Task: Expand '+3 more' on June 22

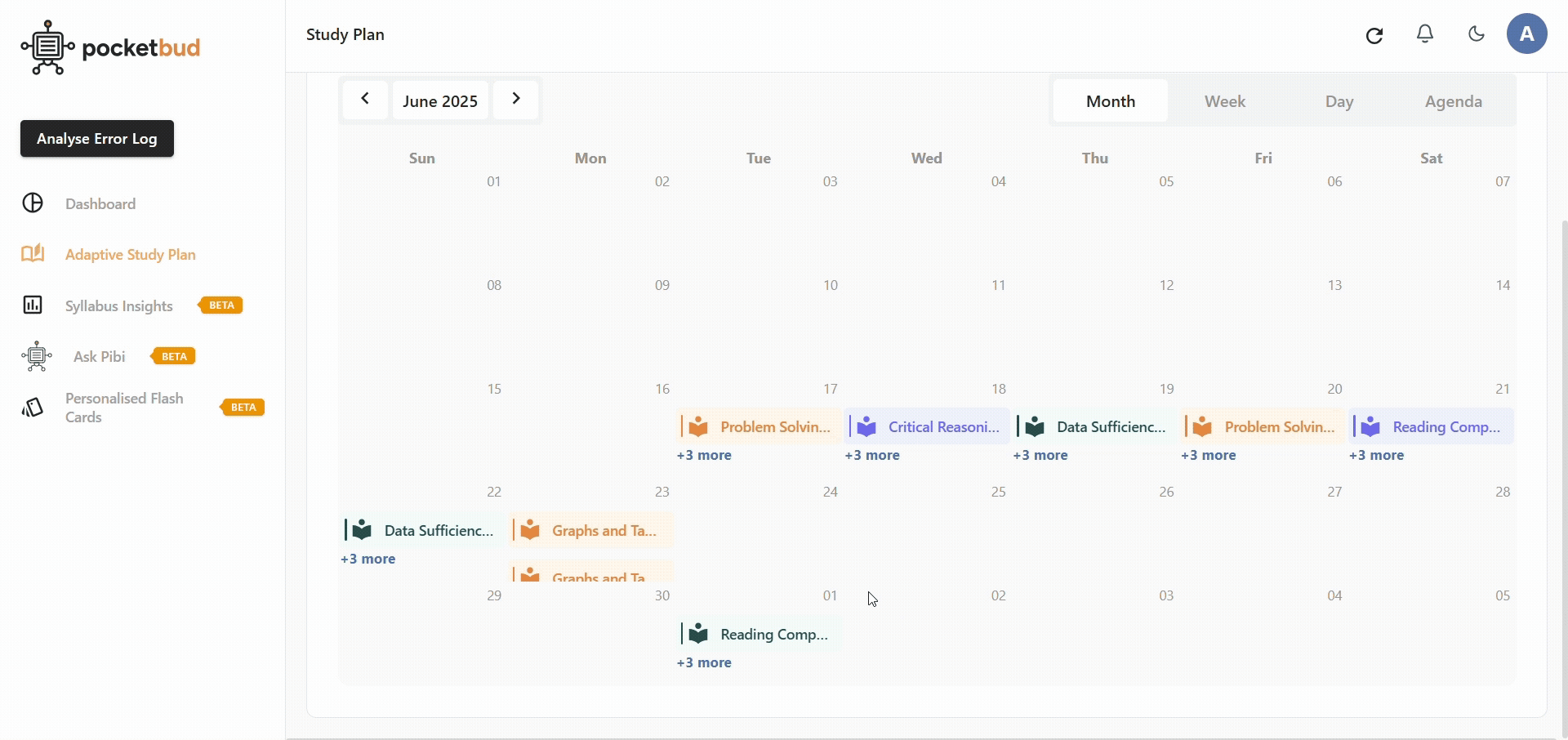Action: pos(367,559)
